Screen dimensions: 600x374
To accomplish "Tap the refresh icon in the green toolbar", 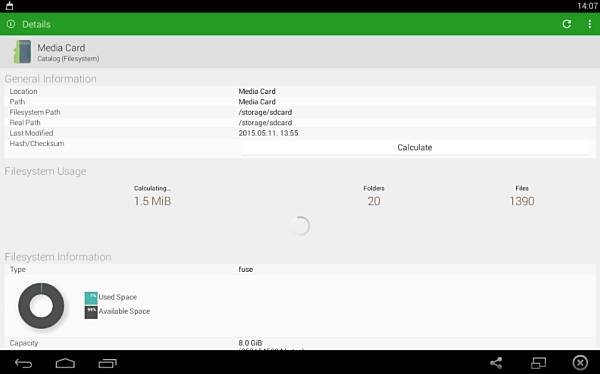I will point(567,24).
